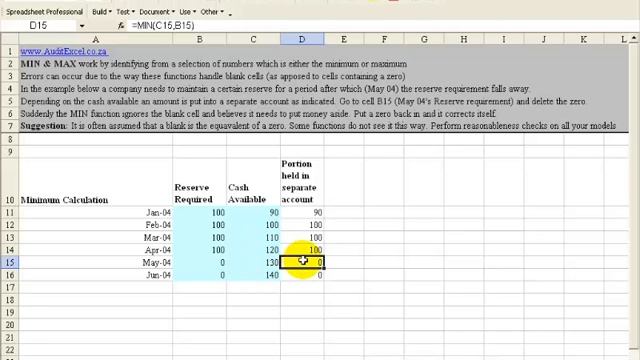The height and width of the screenshot is (360, 640).
Task: Select row 1 header
Action: (10, 51)
